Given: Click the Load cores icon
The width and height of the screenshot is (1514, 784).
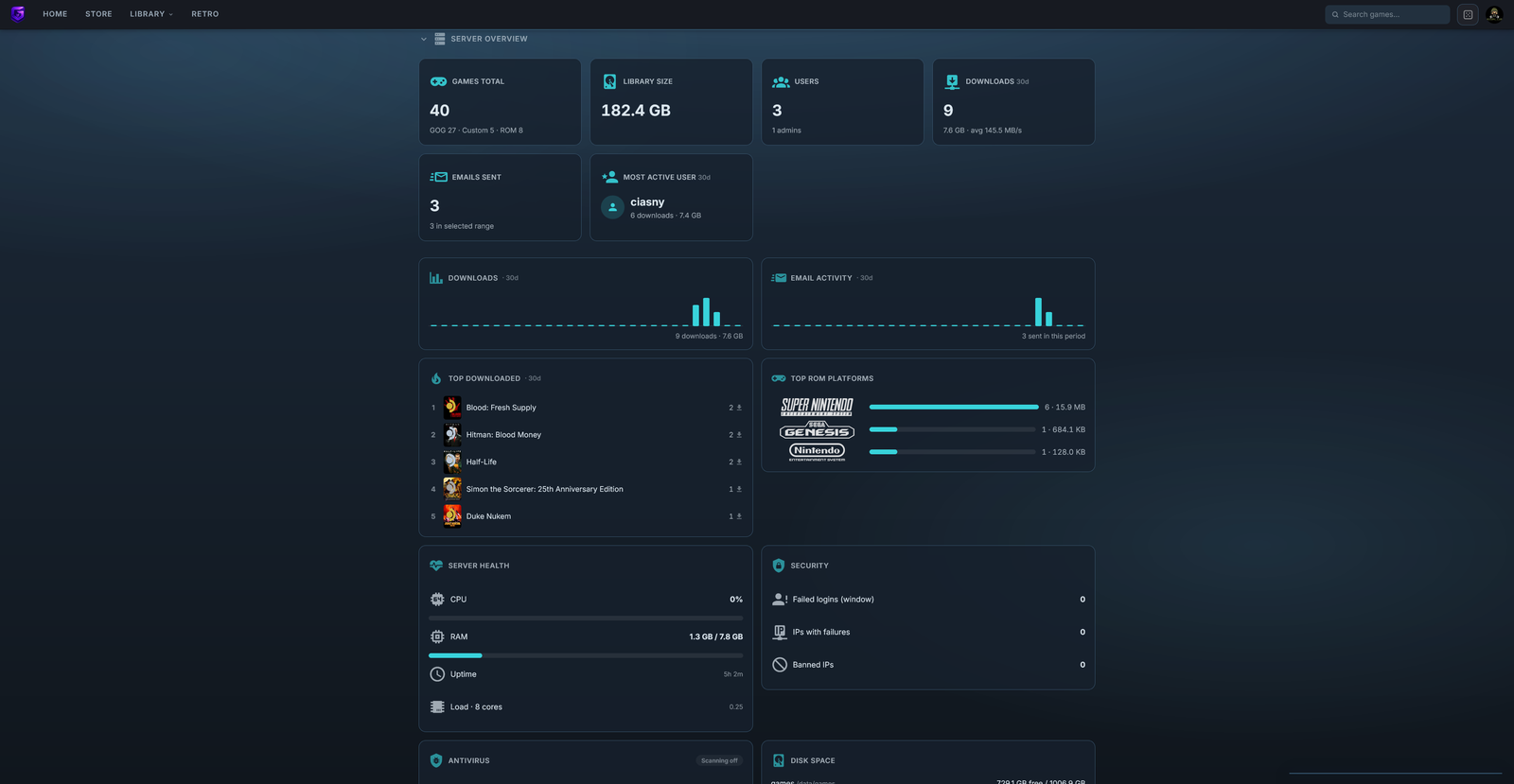Looking at the screenshot, I should [437, 707].
